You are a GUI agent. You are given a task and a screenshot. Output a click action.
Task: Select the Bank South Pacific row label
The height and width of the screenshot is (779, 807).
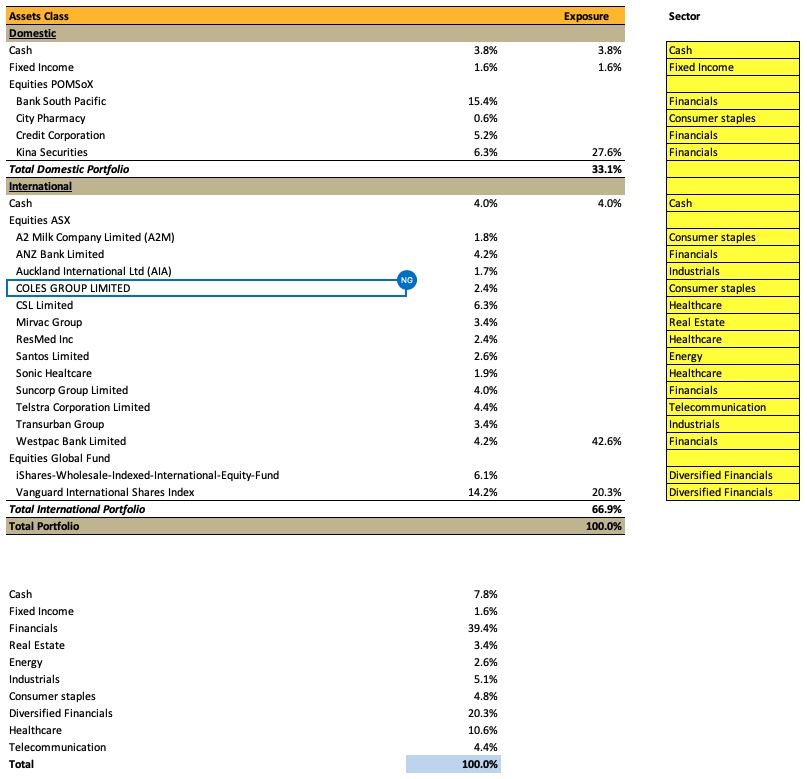pos(61,101)
